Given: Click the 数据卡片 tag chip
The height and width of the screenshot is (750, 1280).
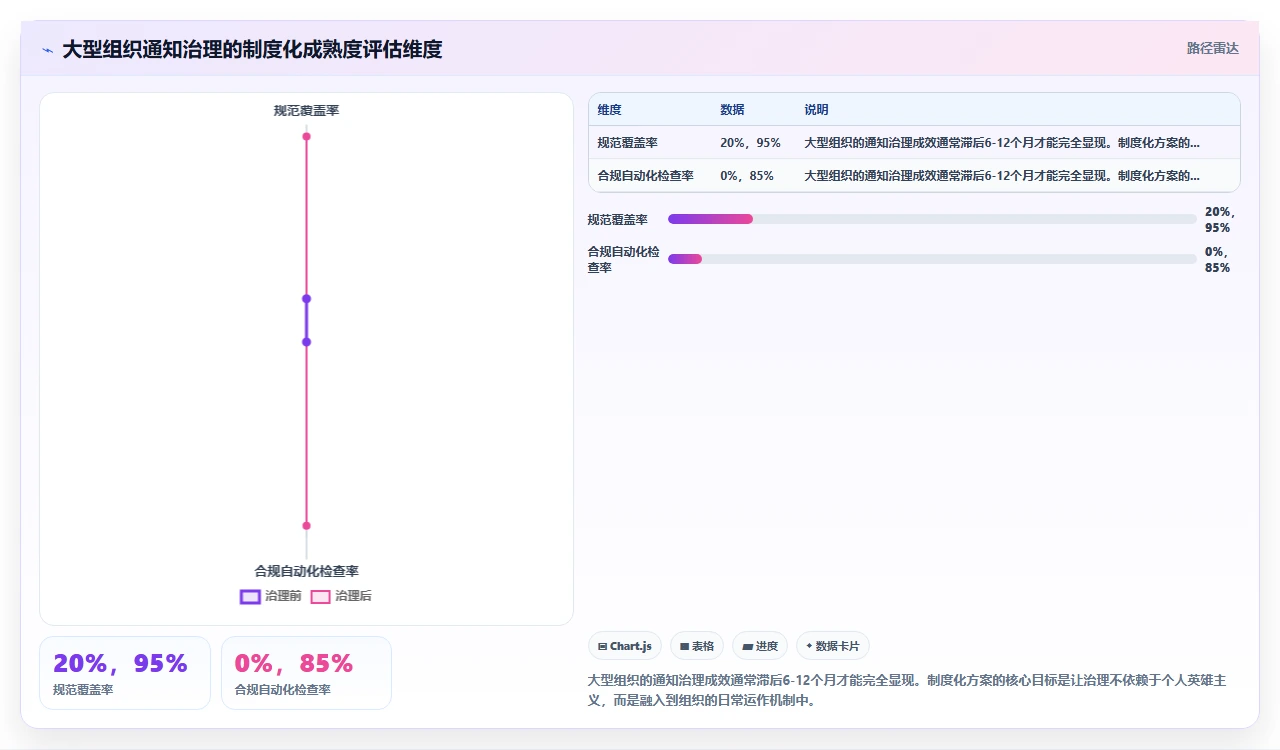Looking at the screenshot, I should (833, 646).
